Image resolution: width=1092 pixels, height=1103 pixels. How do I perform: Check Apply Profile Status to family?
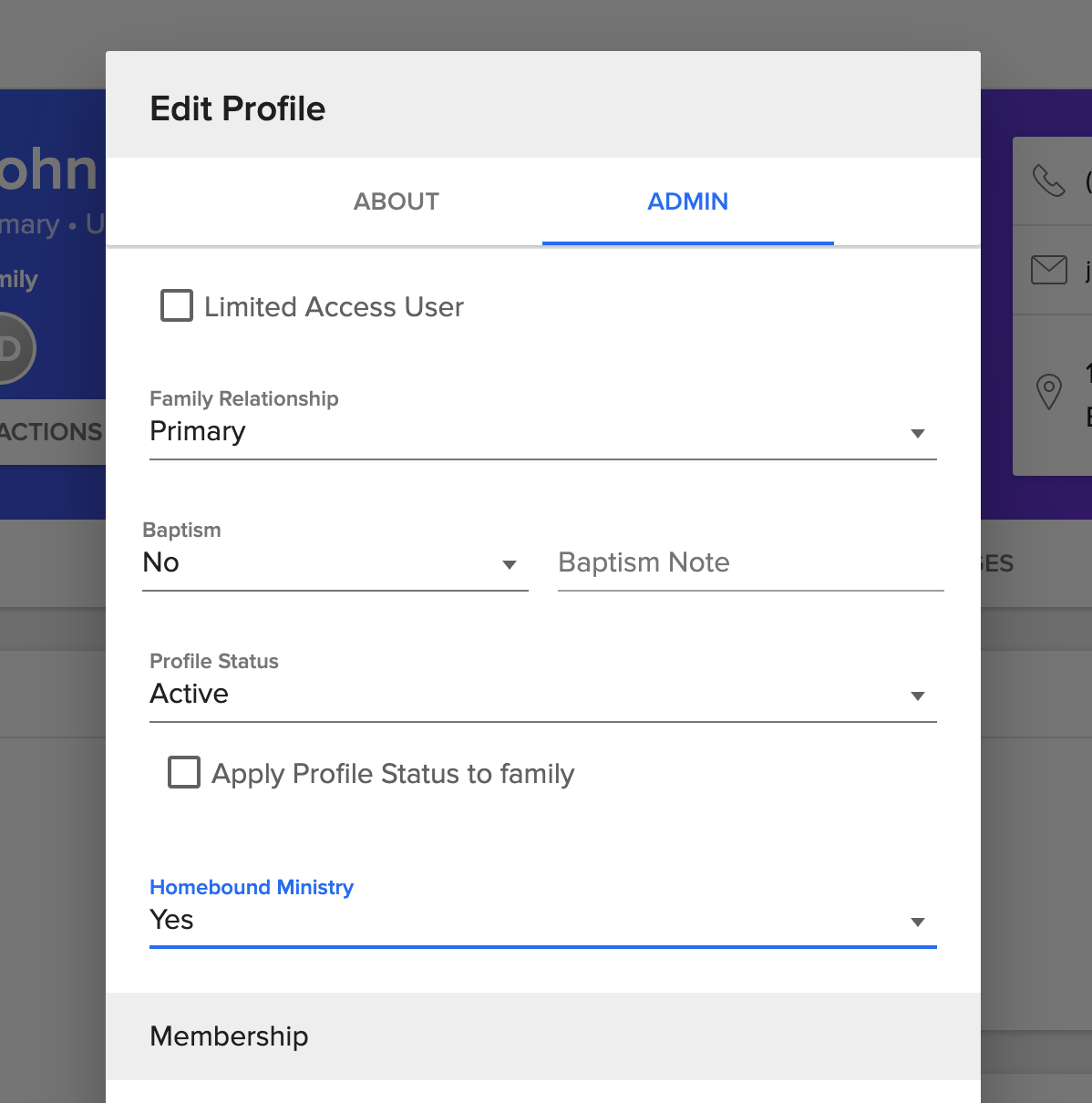click(x=183, y=772)
